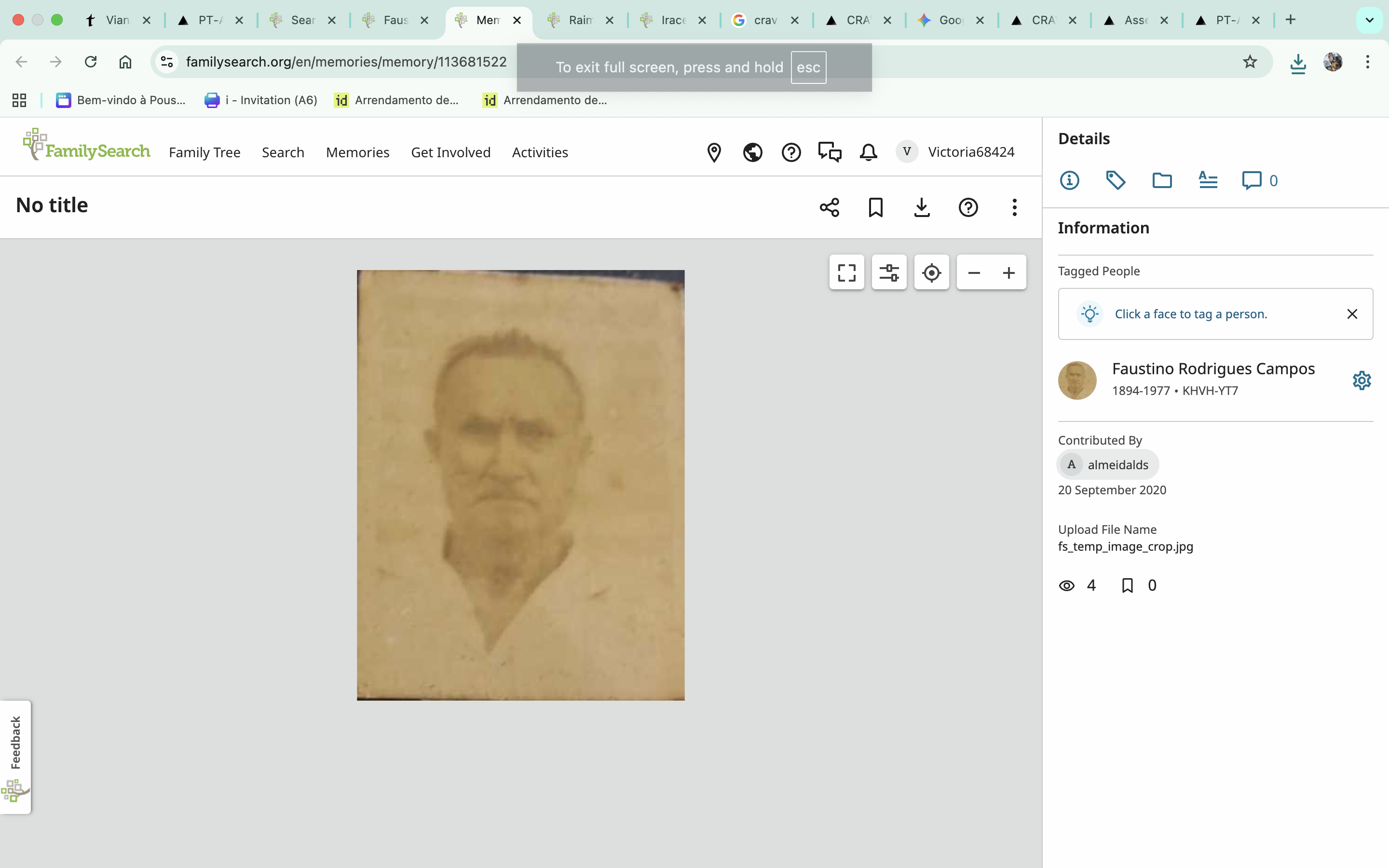Zoom in the photo with plus button

coord(1008,272)
